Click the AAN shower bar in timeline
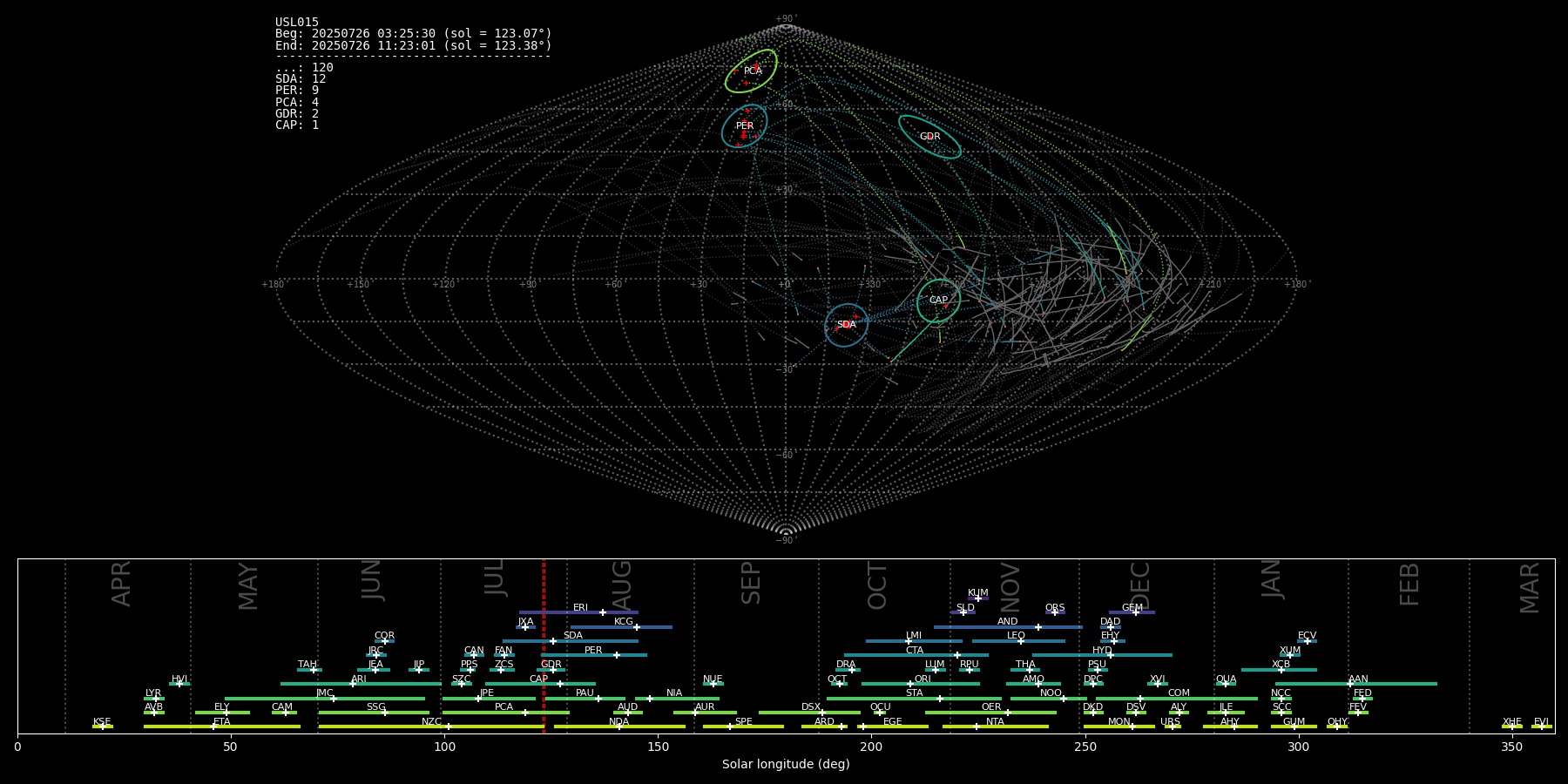 point(1356,684)
